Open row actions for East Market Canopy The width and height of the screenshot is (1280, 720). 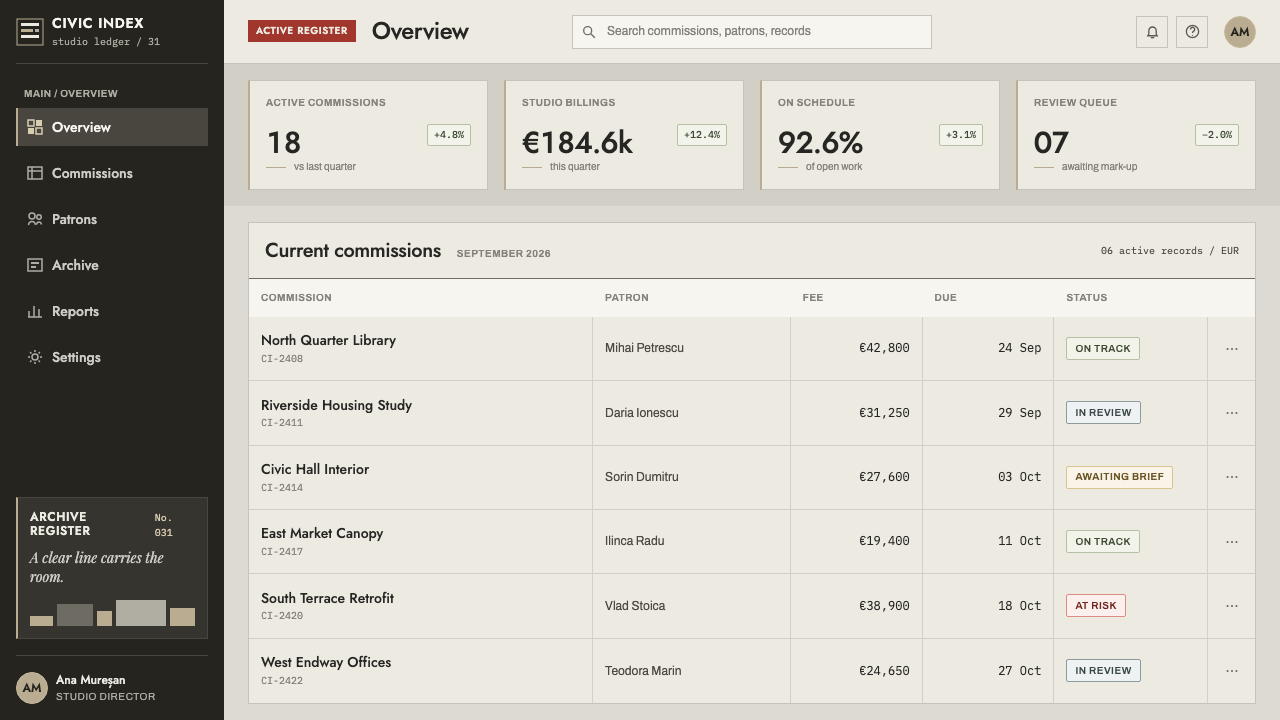click(x=1232, y=542)
